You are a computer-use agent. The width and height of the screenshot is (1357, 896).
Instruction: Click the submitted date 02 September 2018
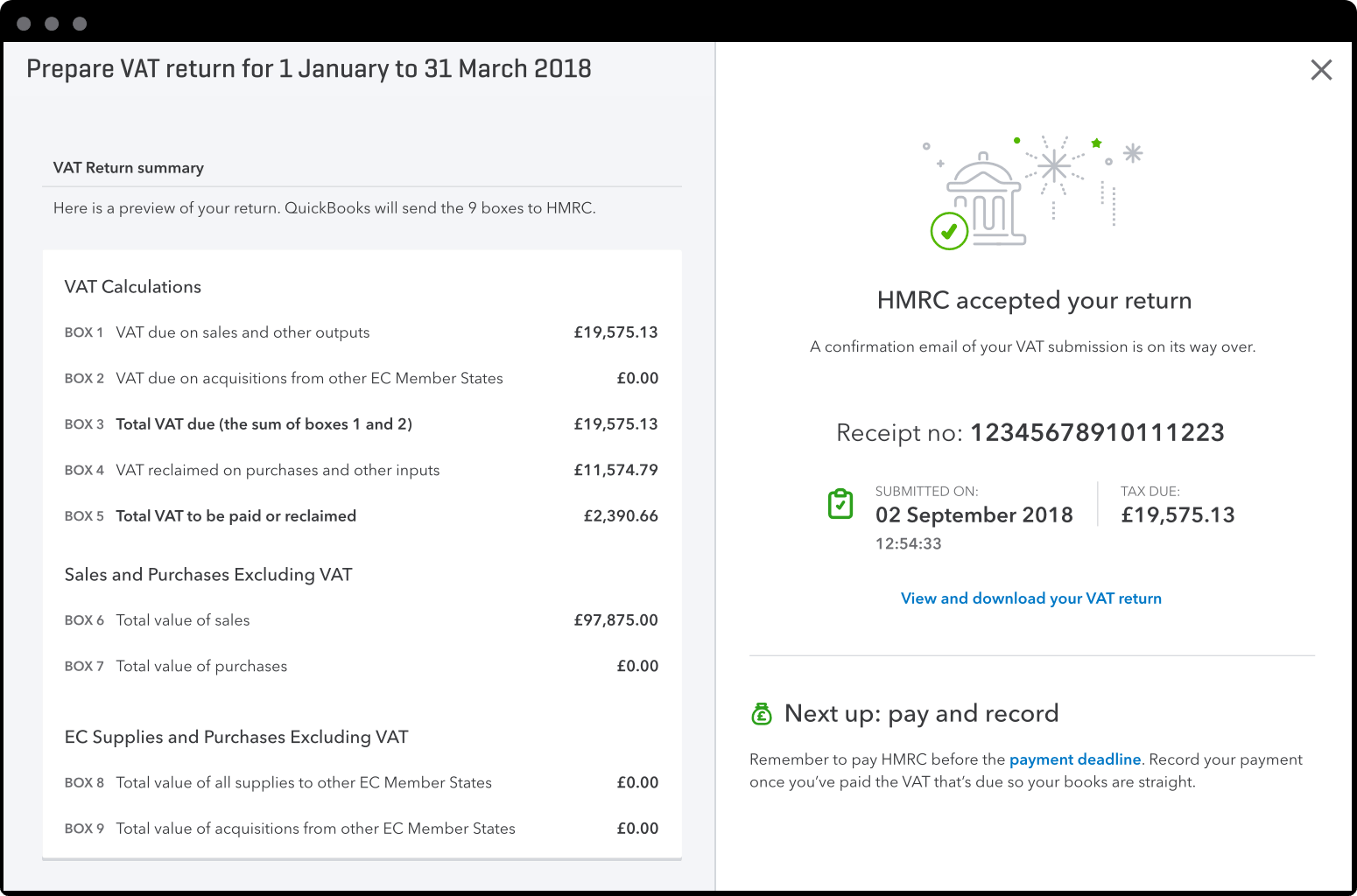974,514
